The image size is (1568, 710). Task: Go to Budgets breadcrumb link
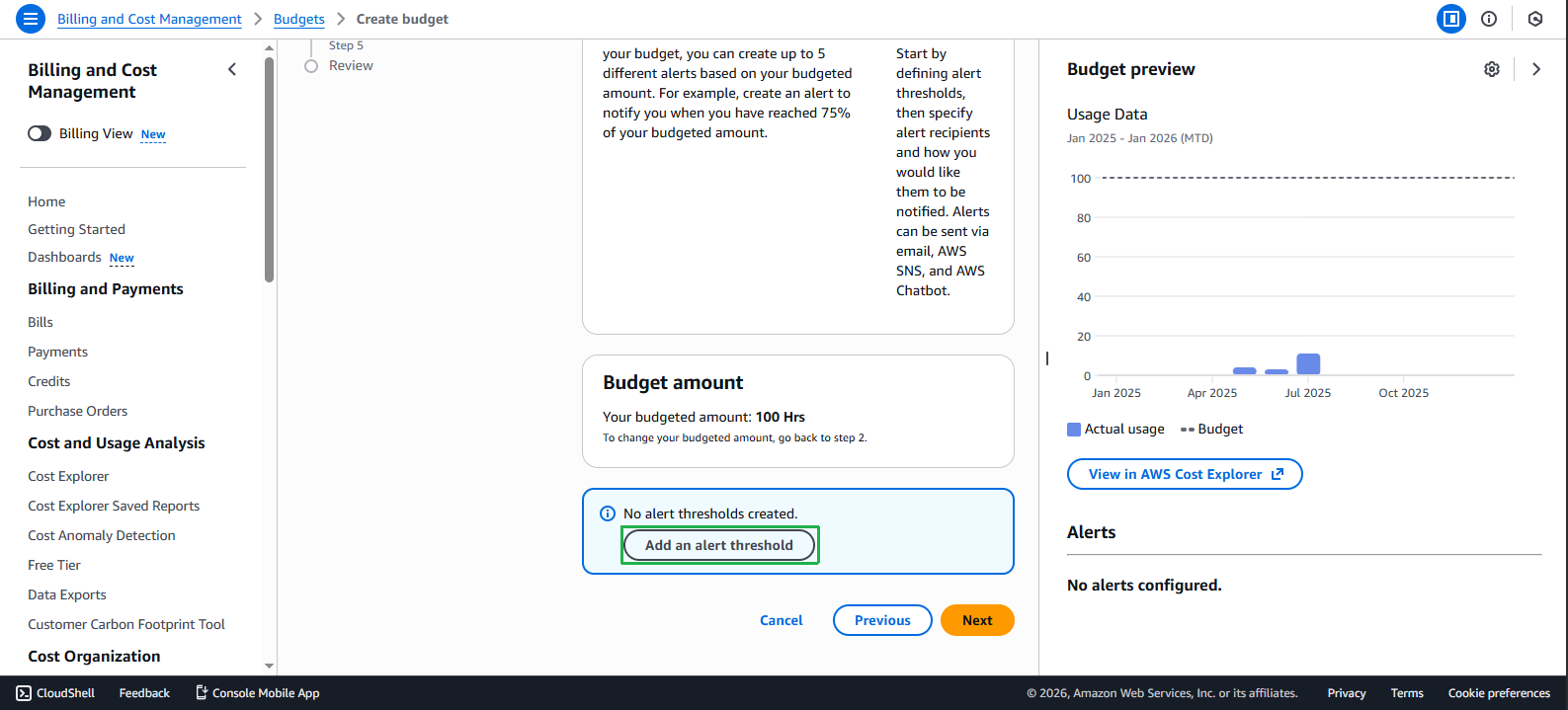point(299,19)
